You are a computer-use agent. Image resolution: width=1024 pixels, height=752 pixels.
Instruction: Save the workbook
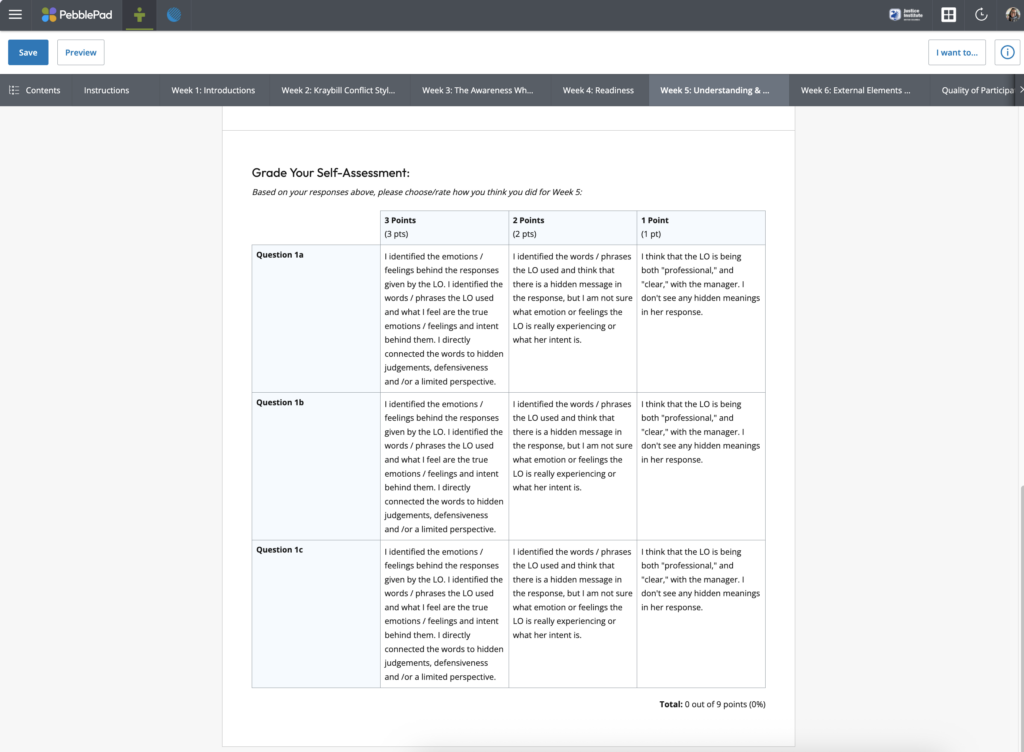point(28,52)
